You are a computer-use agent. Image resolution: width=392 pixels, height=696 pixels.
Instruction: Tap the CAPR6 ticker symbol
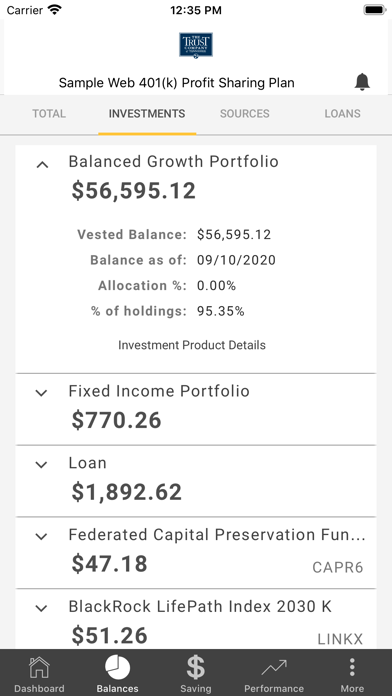coord(338,567)
